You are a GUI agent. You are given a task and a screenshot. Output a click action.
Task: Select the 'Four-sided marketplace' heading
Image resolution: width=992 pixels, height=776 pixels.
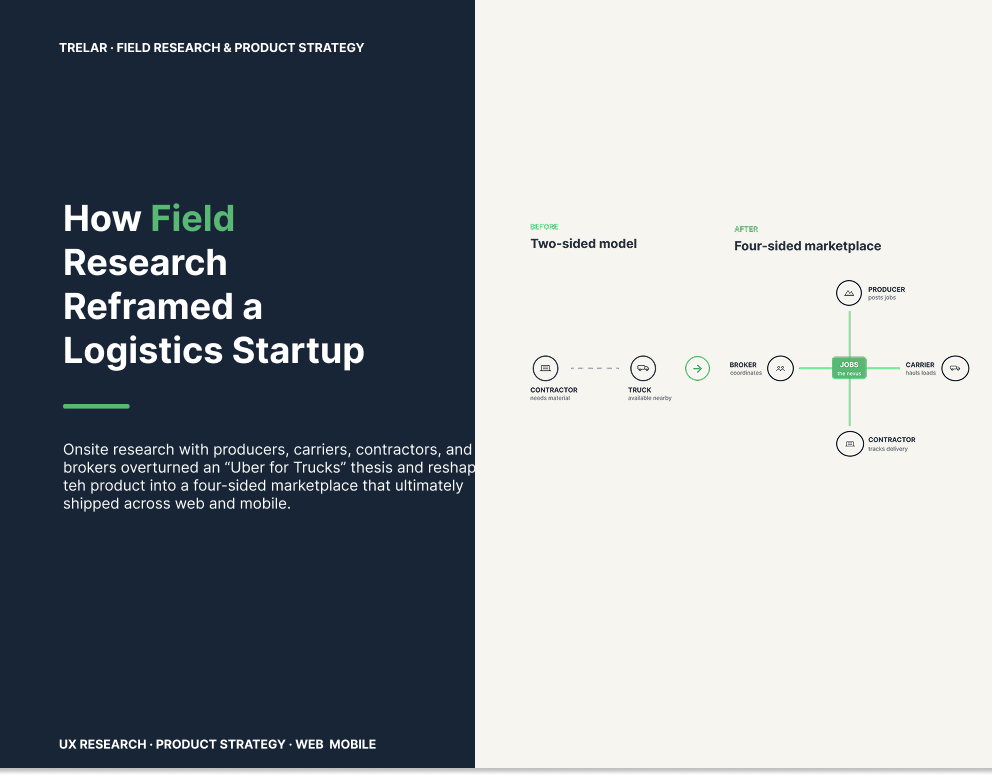tap(807, 246)
